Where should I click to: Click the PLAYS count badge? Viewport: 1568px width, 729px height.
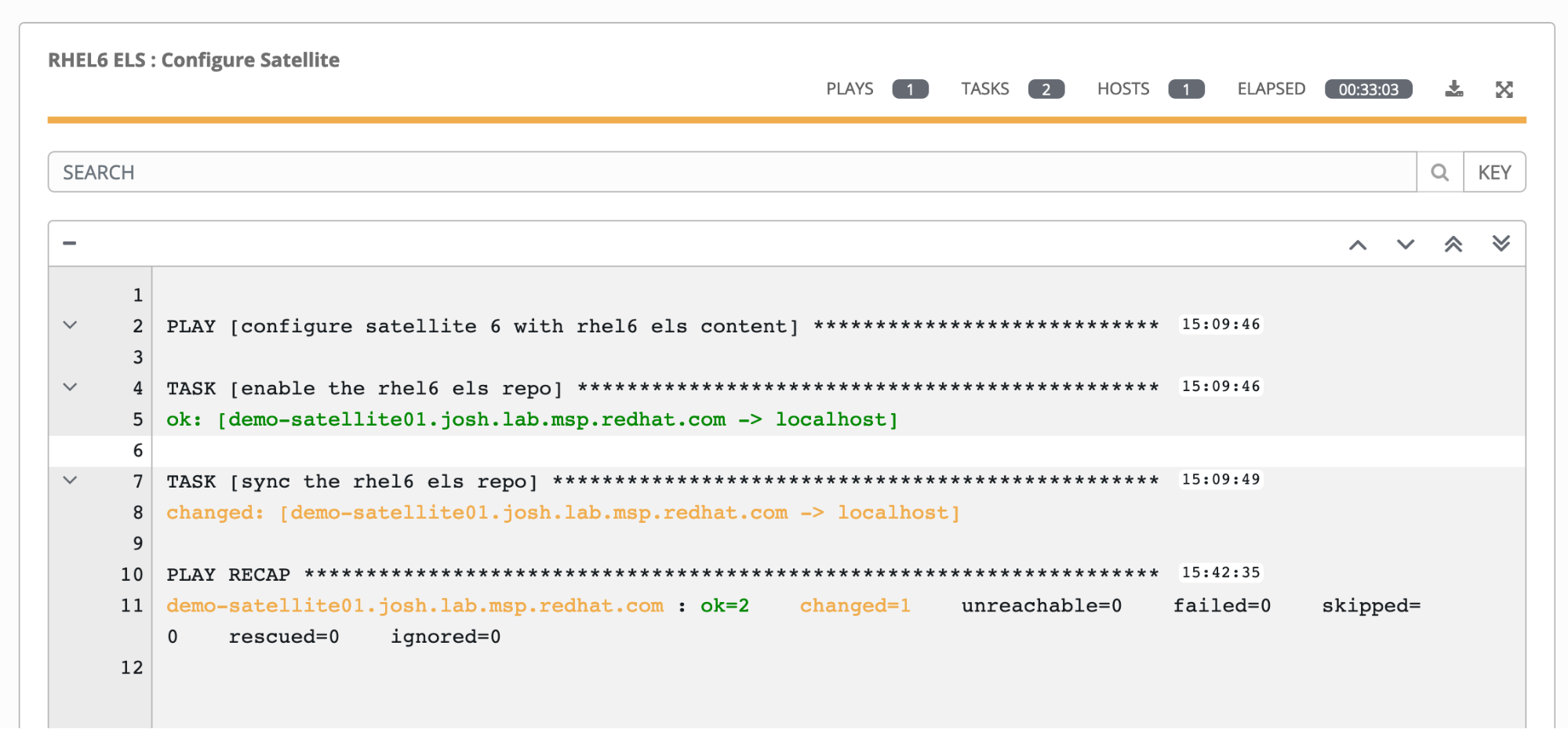910,89
